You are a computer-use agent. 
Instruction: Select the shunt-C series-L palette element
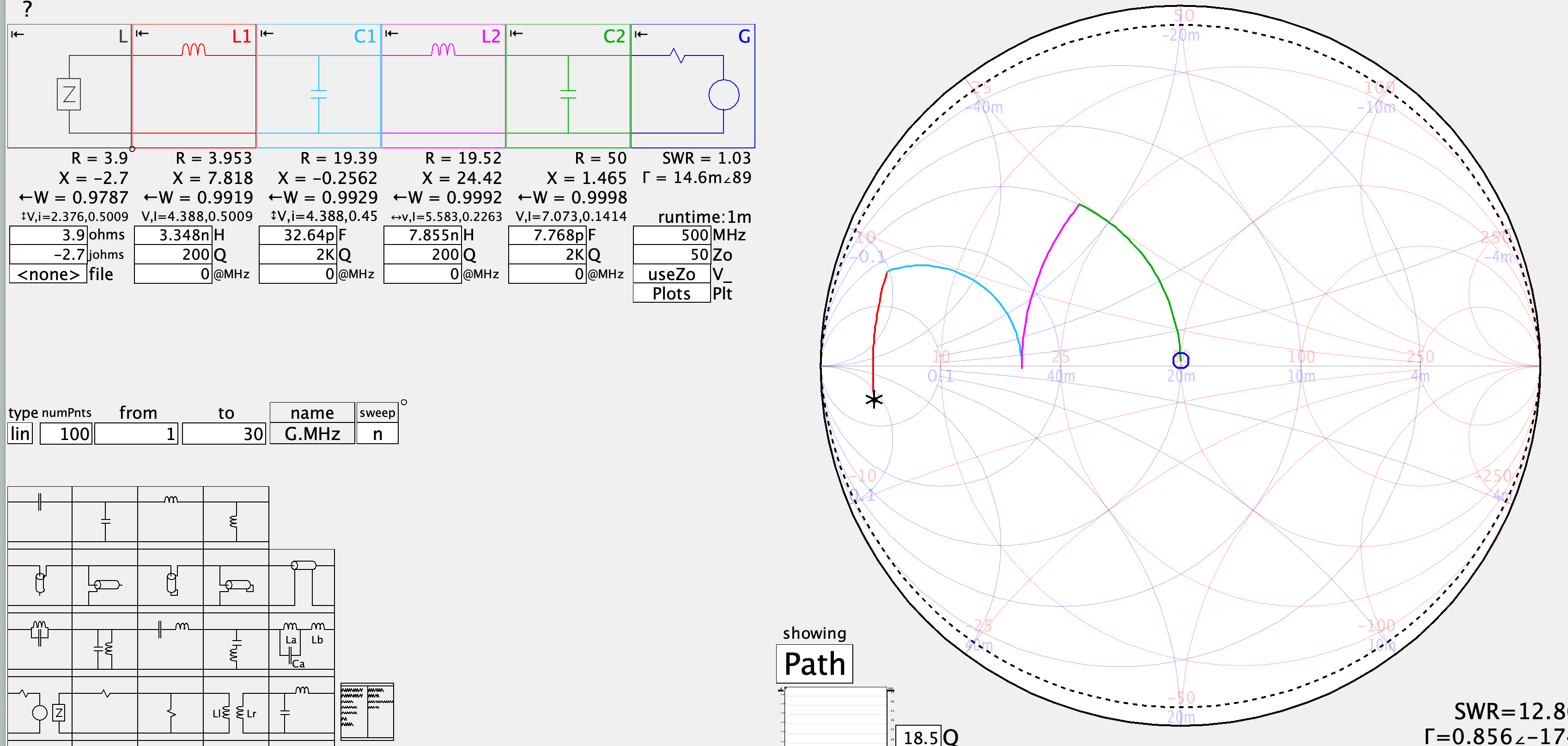tap(302, 705)
